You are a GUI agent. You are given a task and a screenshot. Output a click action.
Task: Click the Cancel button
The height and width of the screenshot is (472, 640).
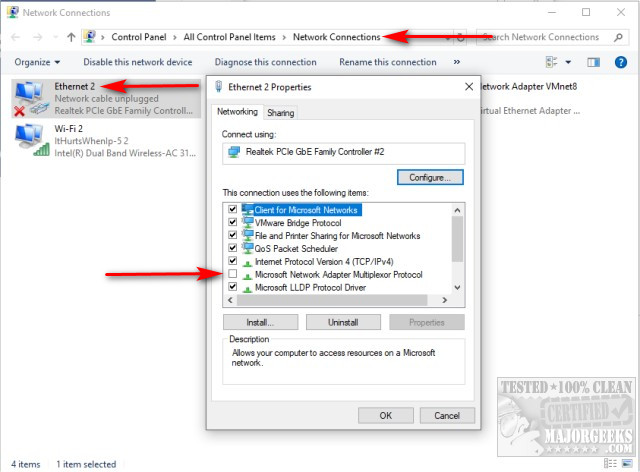(447, 416)
